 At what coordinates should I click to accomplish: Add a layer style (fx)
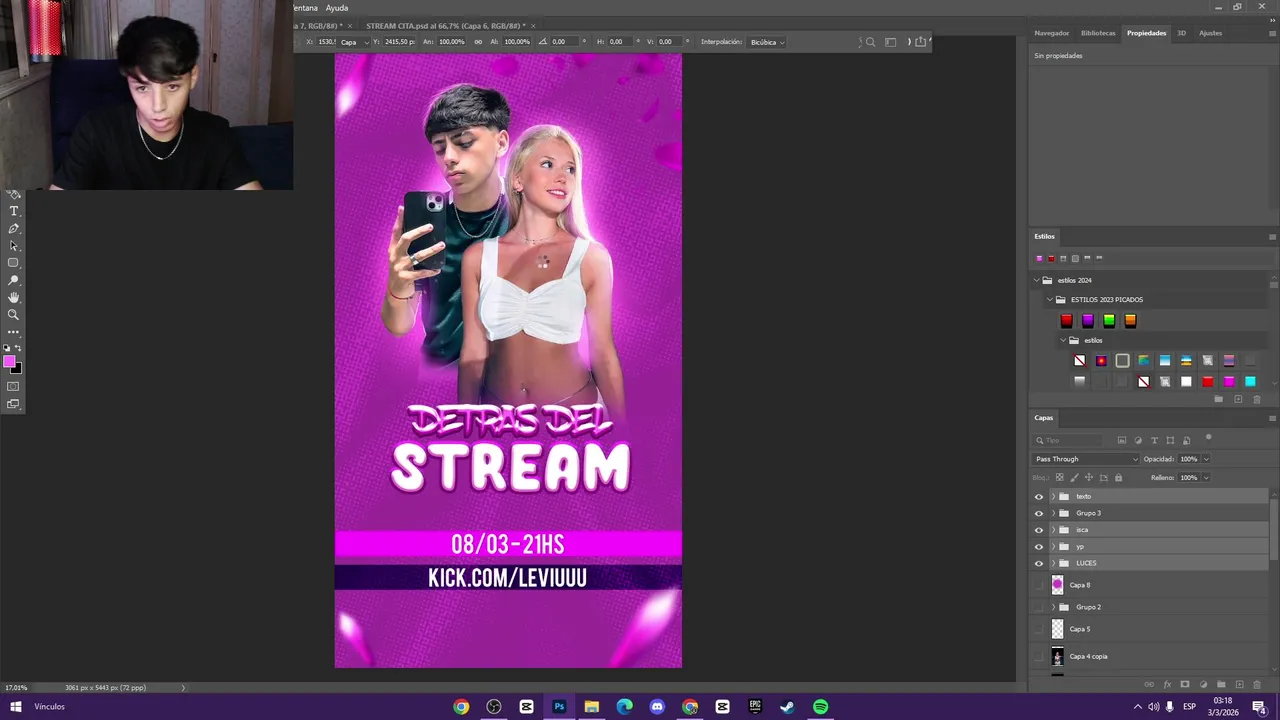[1167, 684]
